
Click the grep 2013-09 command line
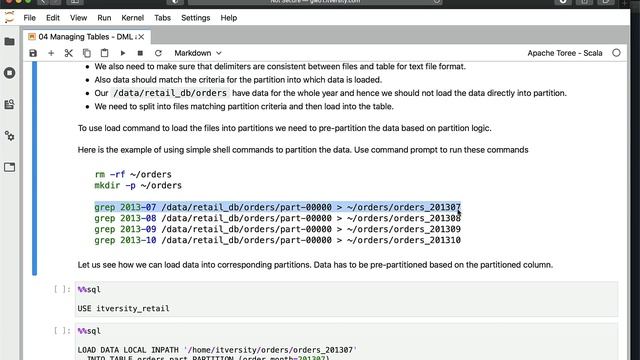[x=278, y=229]
